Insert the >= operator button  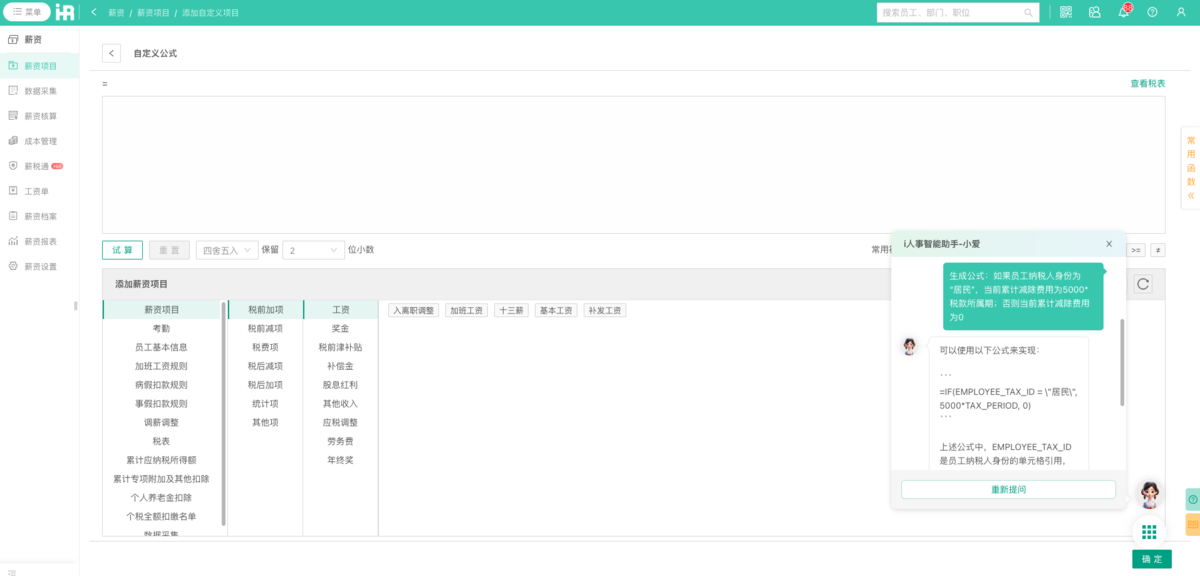(x=1136, y=250)
